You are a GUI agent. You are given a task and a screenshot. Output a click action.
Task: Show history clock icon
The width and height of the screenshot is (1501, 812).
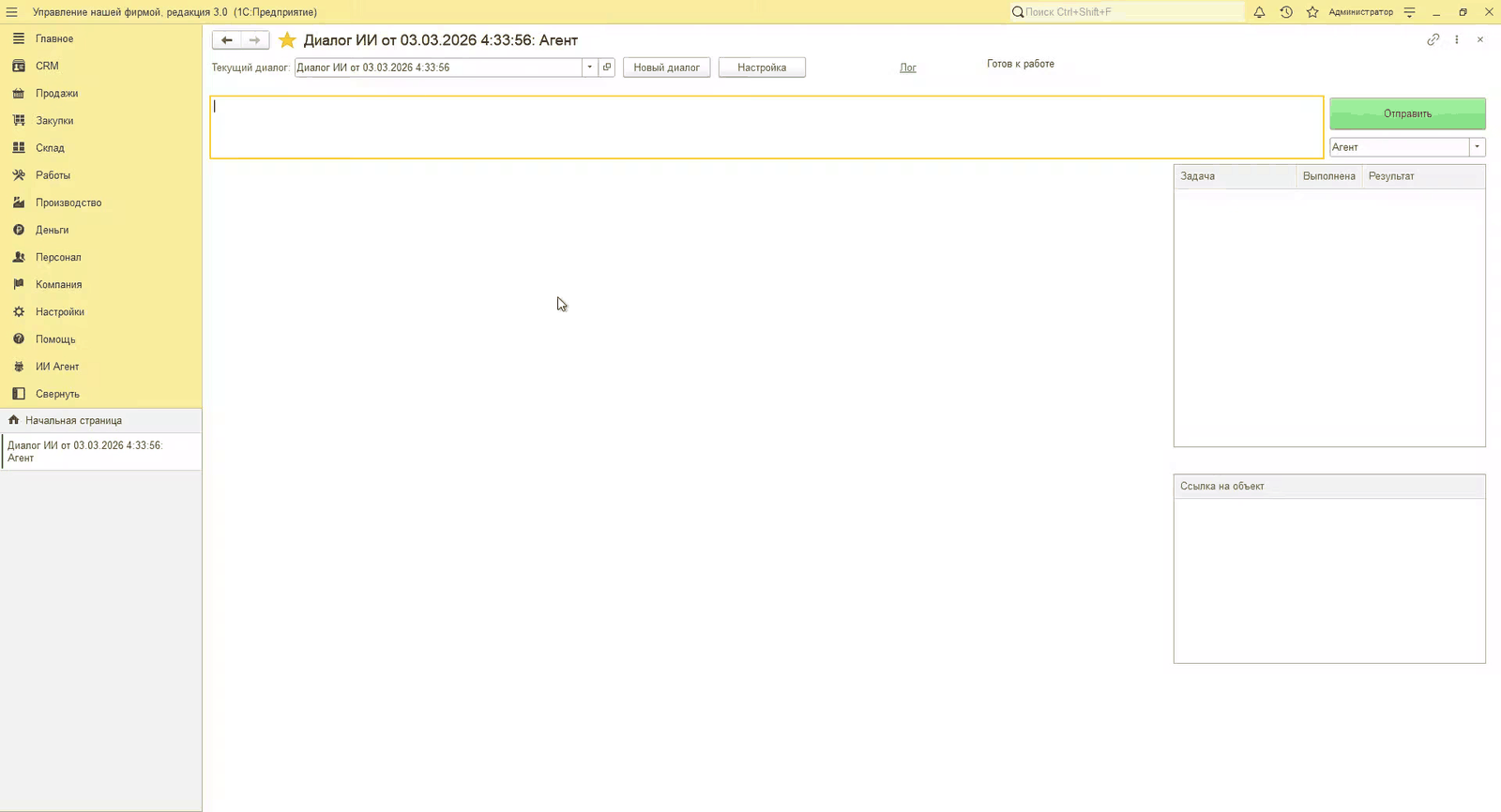[1286, 12]
